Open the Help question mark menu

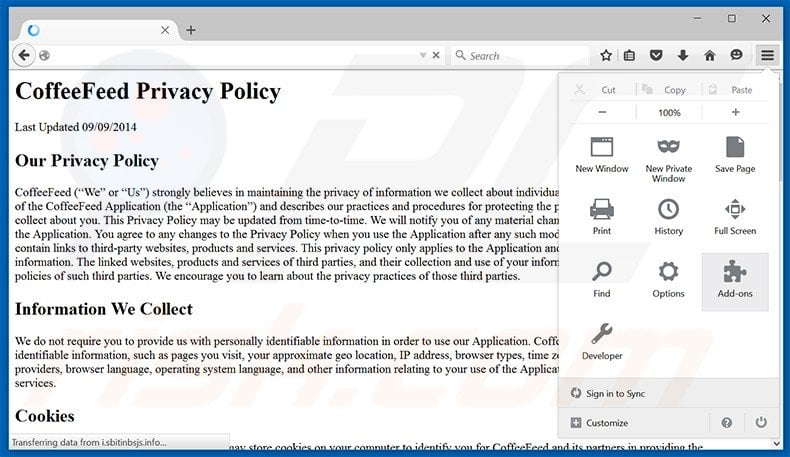[727, 423]
